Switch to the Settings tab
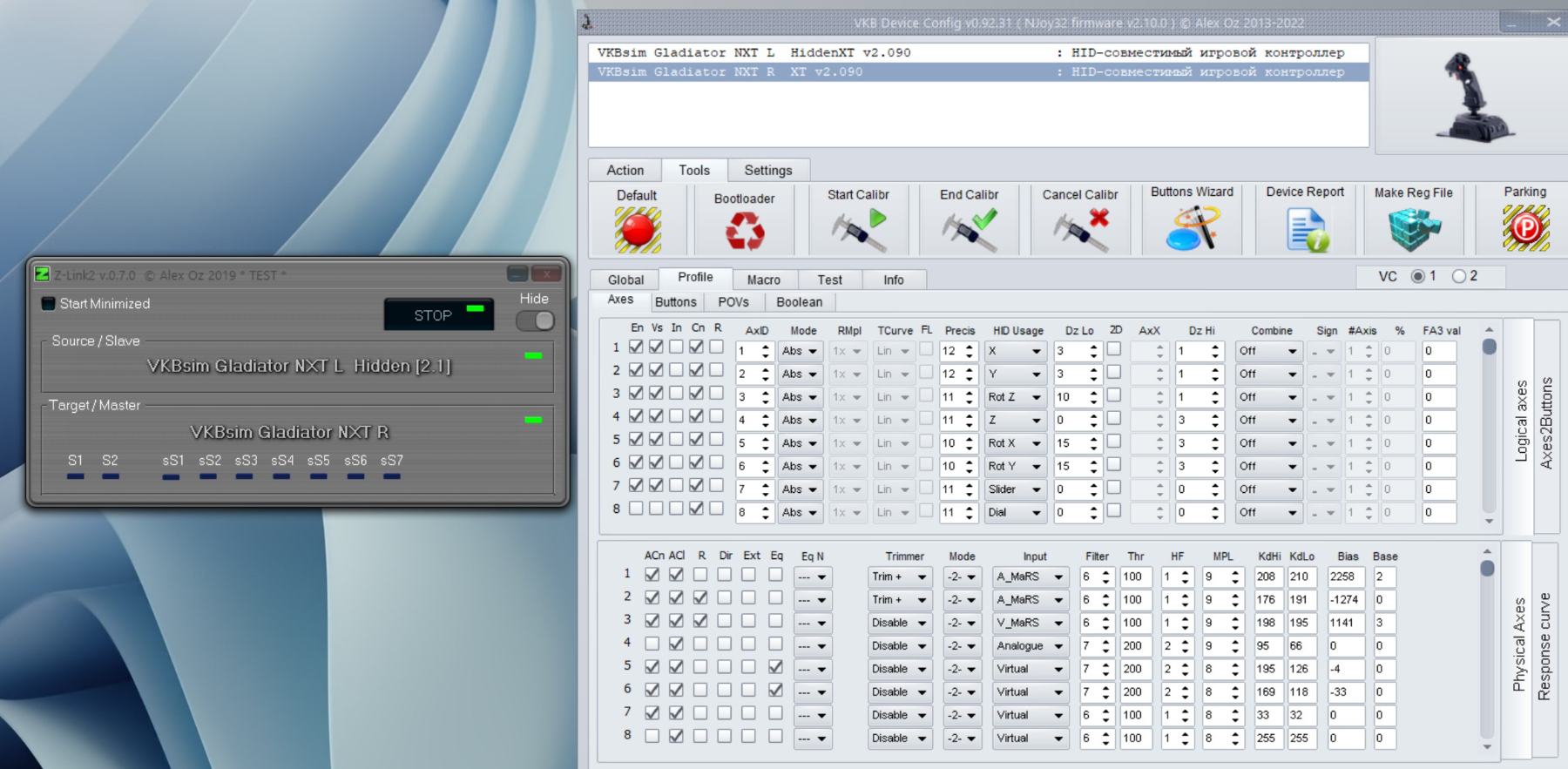This screenshot has width=1568, height=769. coord(767,171)
